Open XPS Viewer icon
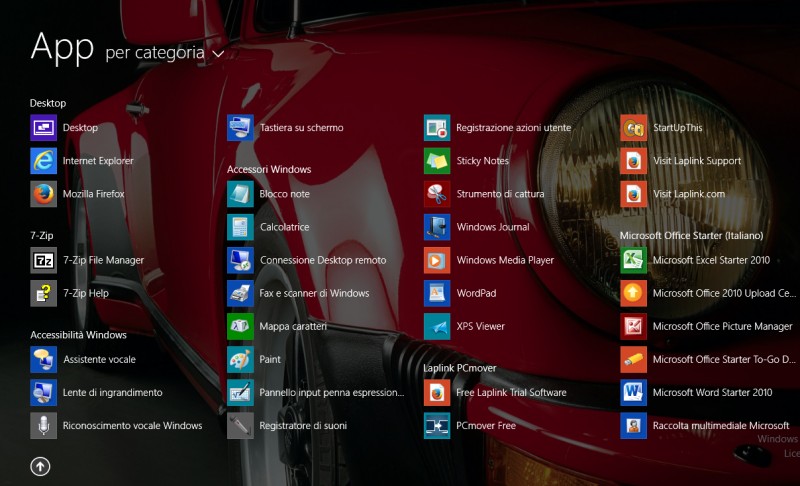Image resolution: width=800 pixels, height=486 pixels. click(x=437, y=326)
